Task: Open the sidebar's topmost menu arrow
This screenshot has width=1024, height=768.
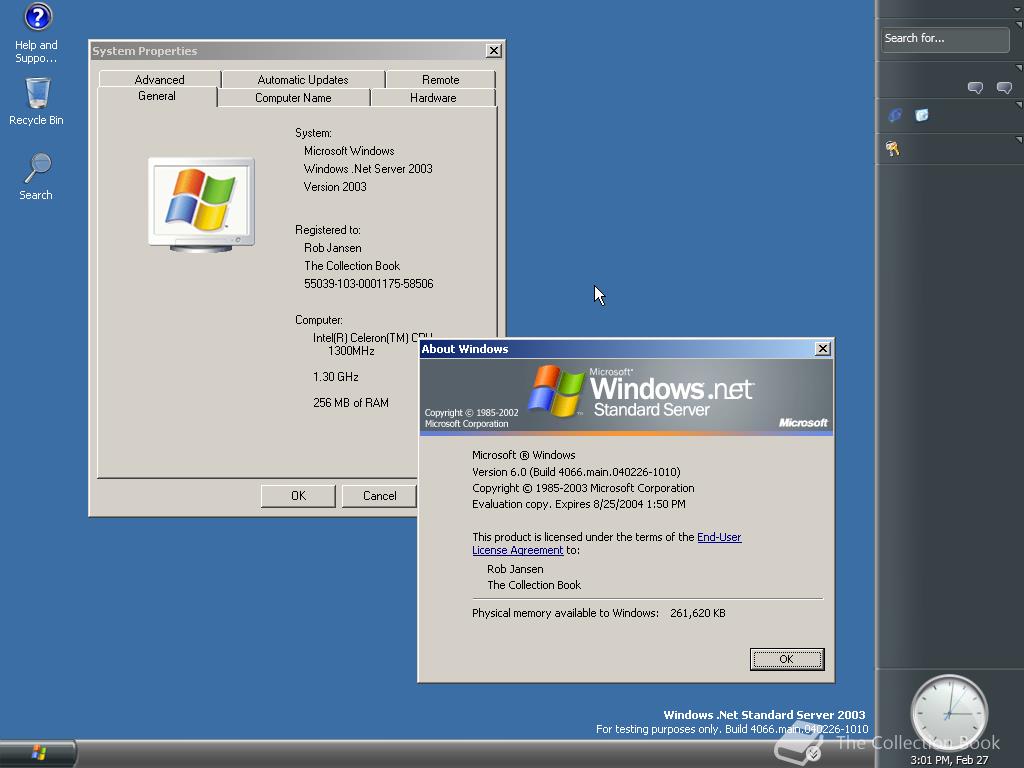Action: pyautogui.click(x=1018, y=9)
